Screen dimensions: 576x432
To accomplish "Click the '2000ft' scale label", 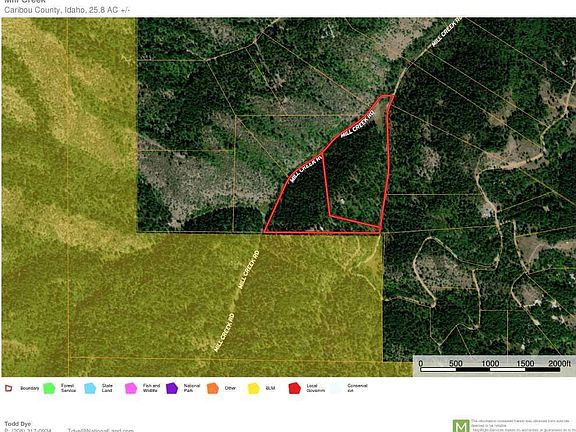I will (x=560, y=363).
